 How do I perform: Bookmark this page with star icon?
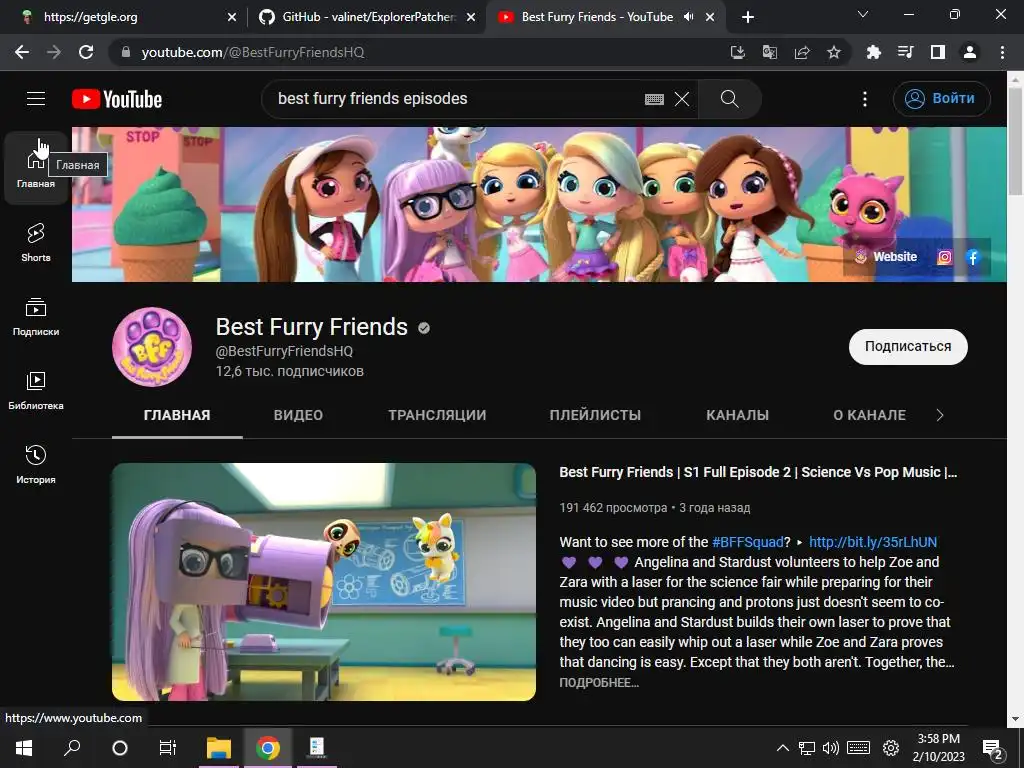point(834,52)
